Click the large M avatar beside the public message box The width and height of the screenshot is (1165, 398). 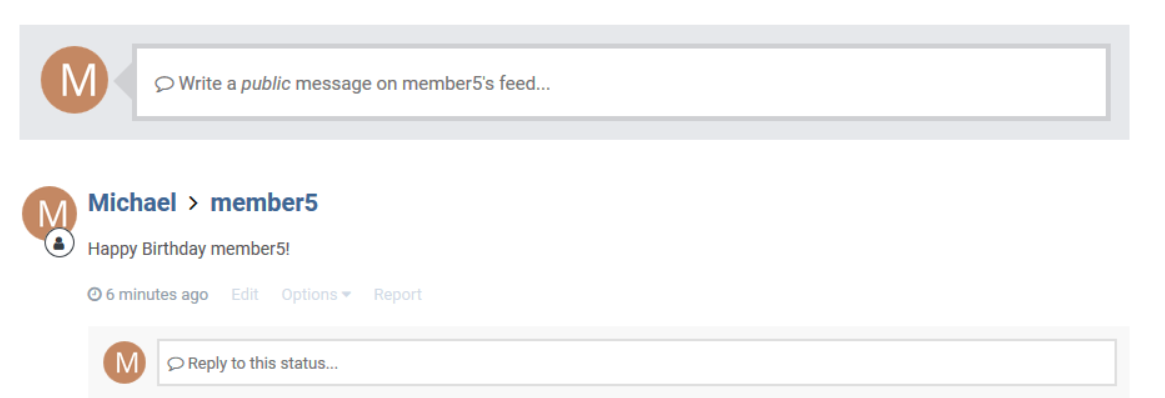coord(74,79)
